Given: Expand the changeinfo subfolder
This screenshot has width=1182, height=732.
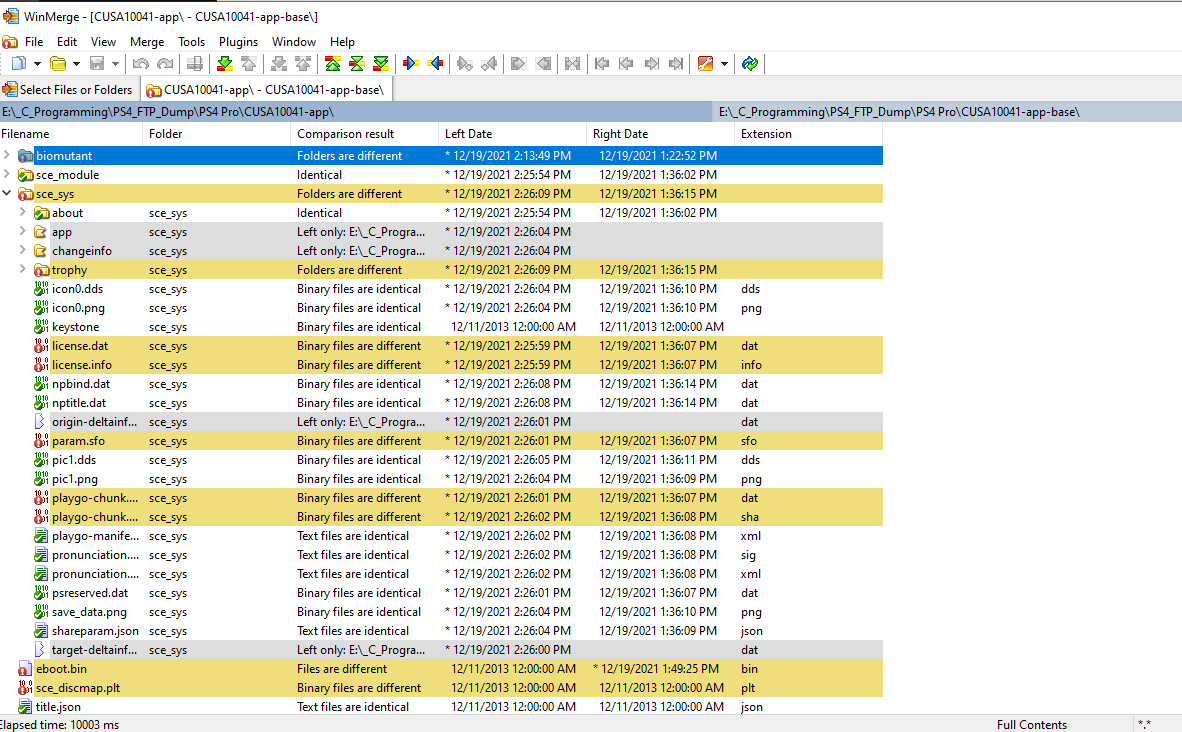Looking at the screenshot, I should pos(23,250).
